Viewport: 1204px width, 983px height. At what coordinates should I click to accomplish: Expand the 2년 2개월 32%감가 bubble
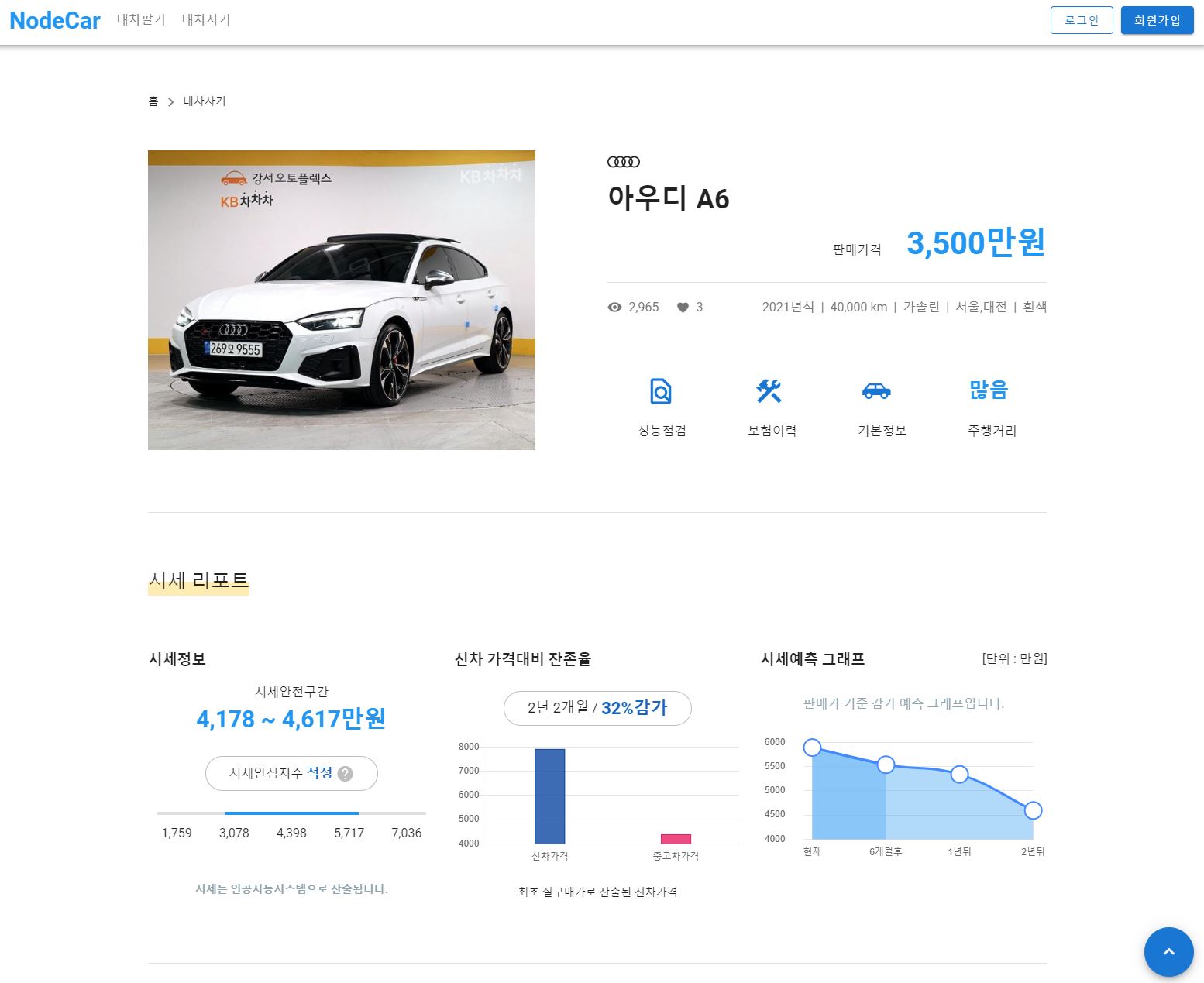point(597,707)
